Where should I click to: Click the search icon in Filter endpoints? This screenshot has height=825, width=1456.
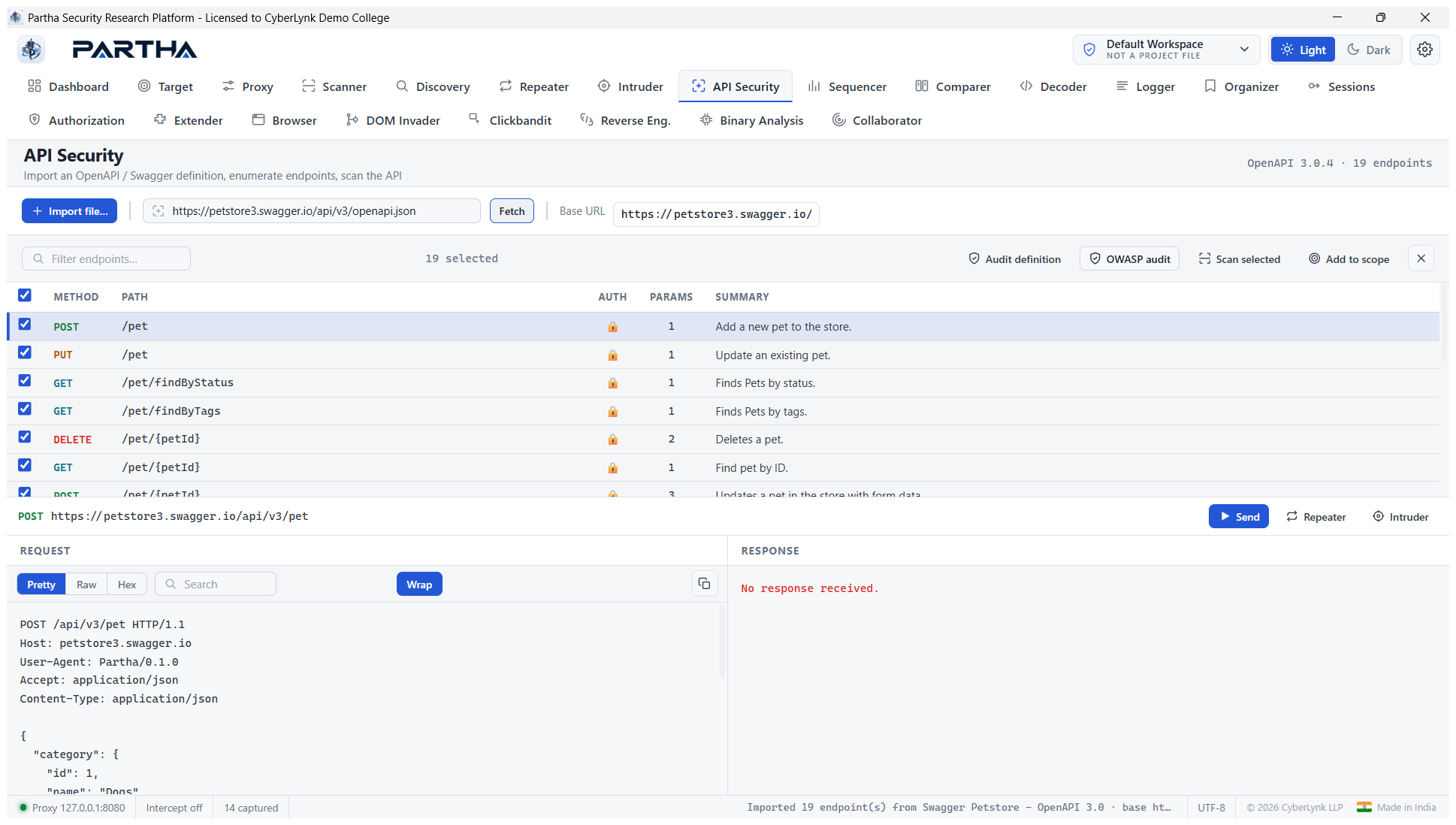pyautogui.click(x=38, y=258)
